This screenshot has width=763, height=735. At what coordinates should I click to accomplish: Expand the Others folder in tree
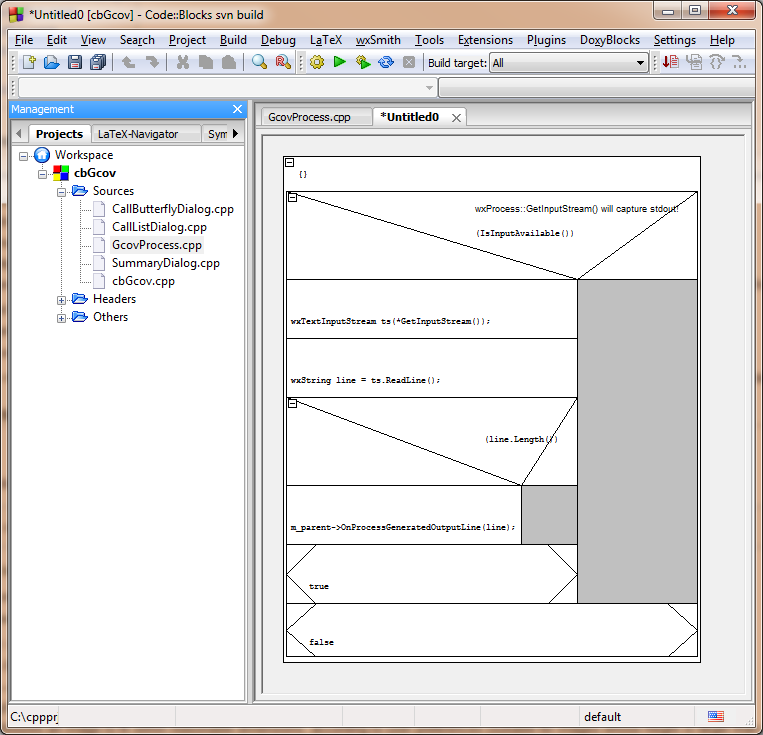[62, 317]
